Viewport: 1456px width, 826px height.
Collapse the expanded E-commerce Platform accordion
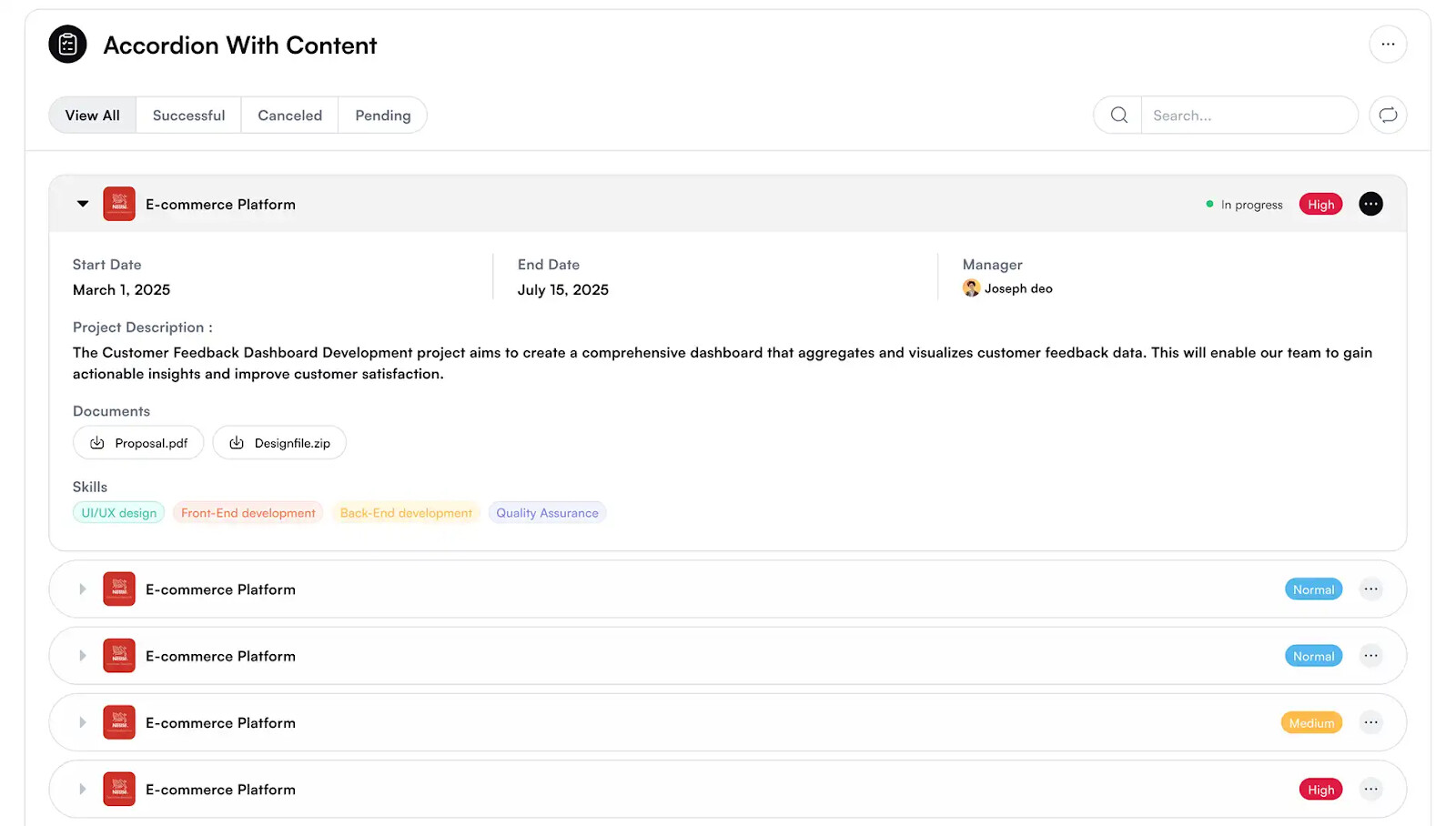click(83, 205)
